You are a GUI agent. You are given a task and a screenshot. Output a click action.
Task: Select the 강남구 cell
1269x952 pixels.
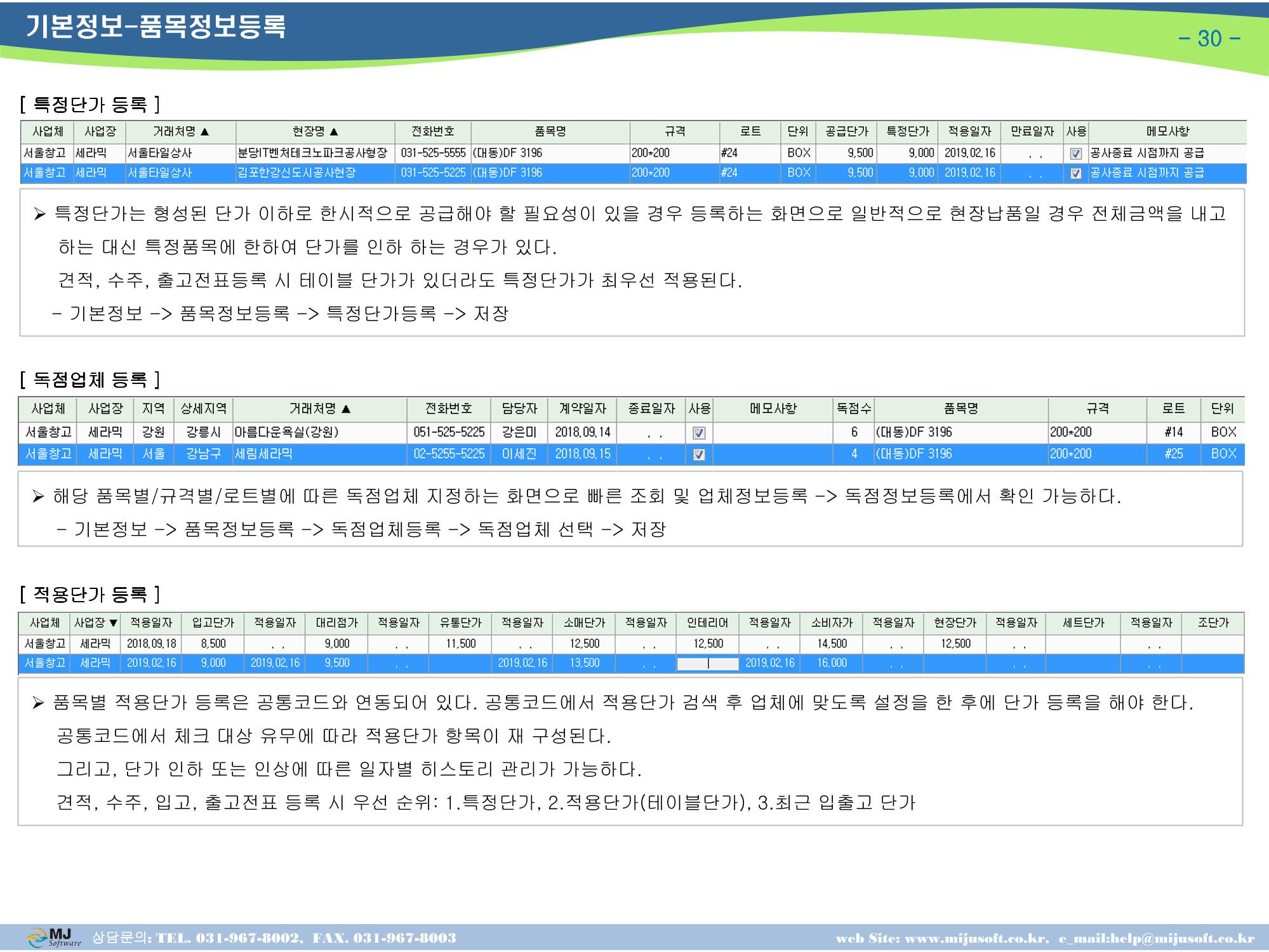click(x=204, y=454)
